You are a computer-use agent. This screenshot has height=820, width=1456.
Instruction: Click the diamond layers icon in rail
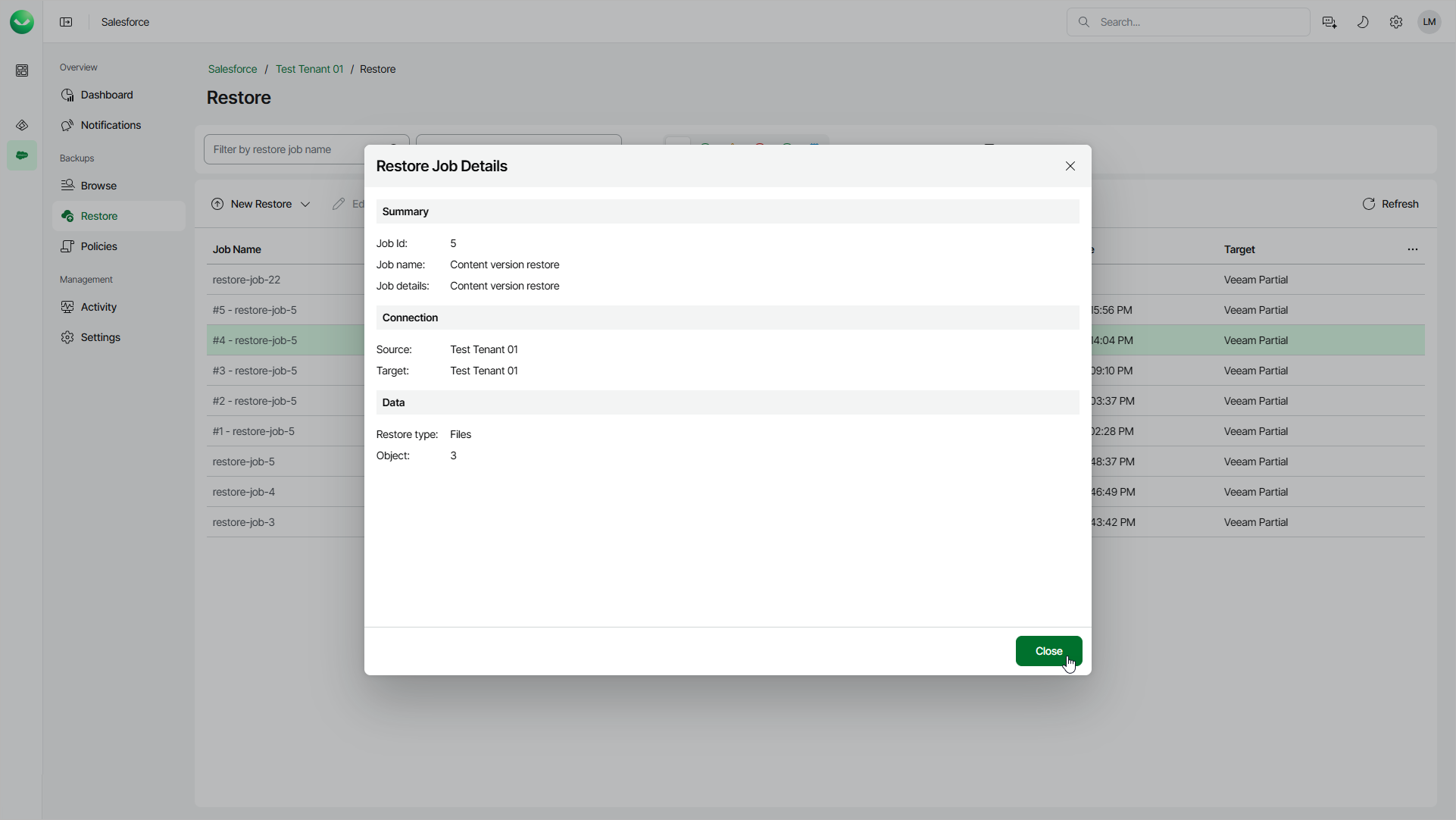[22, 125]
